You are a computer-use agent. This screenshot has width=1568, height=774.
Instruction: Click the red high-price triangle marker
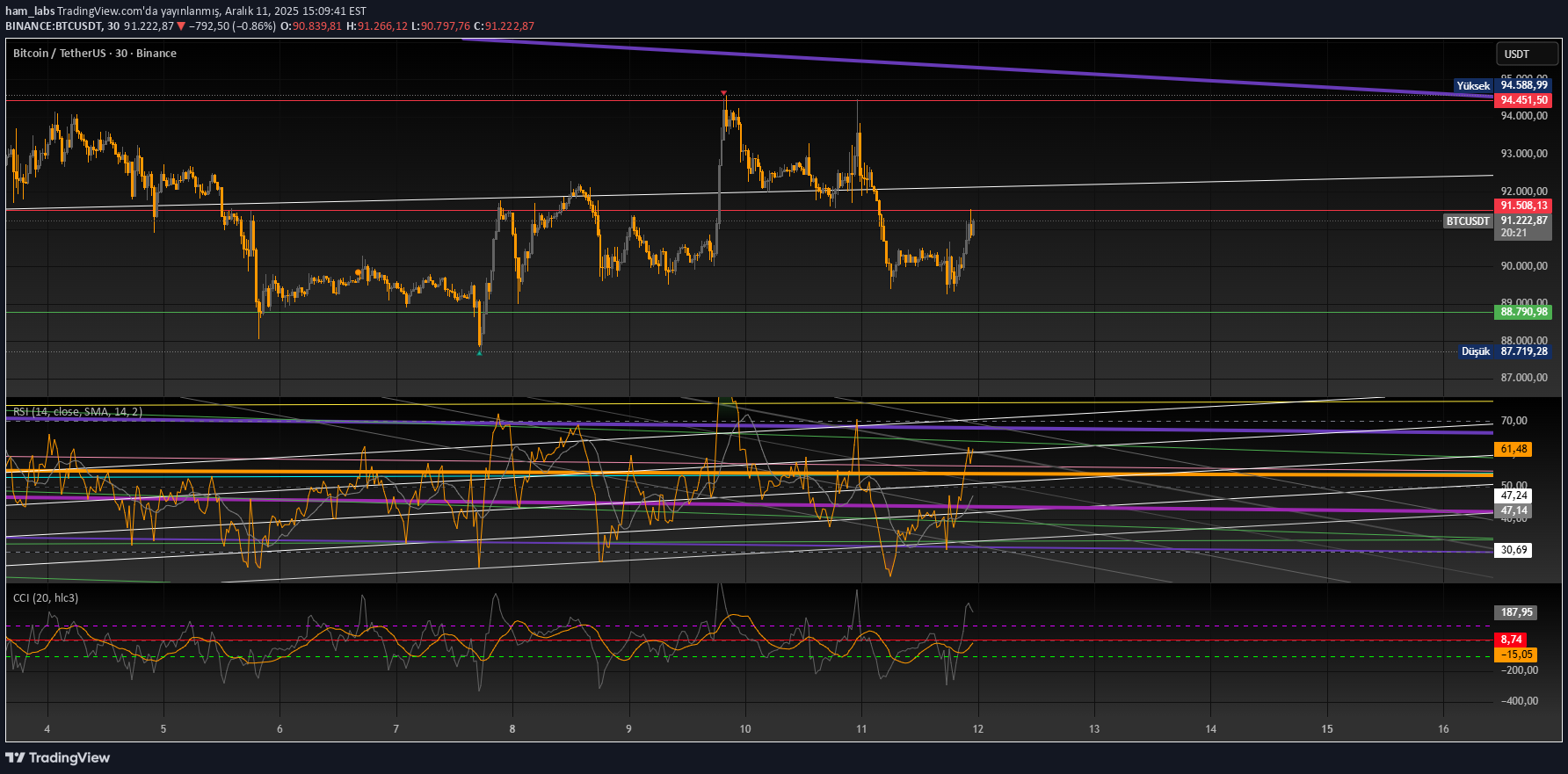tap(723, 93)
